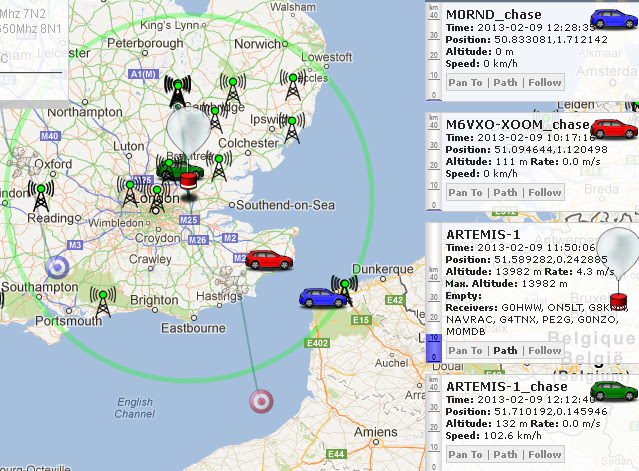Screen dimensions: 639x471
Task: Click the receiver tower near Portsmouth
Action: [x=103, y=302]
